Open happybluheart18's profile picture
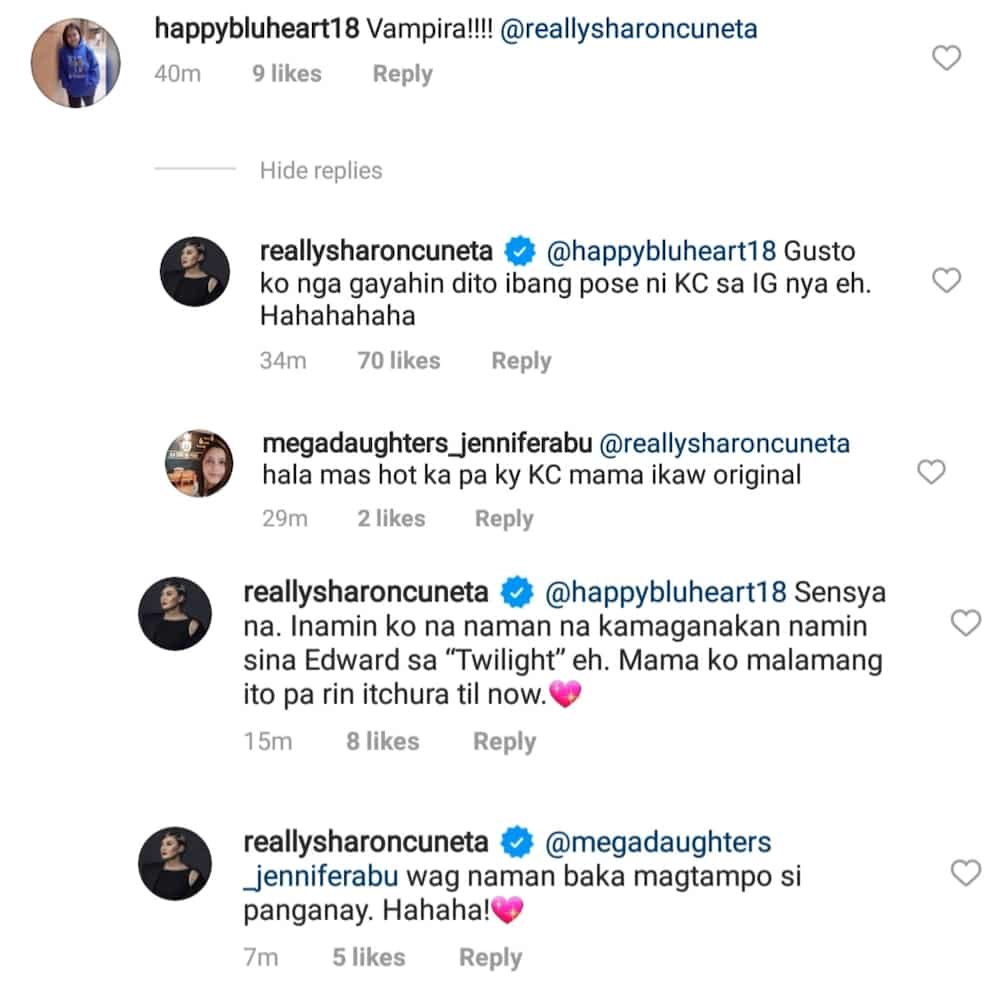Screen dimensions: 1000x1000 tap(76, 62)
